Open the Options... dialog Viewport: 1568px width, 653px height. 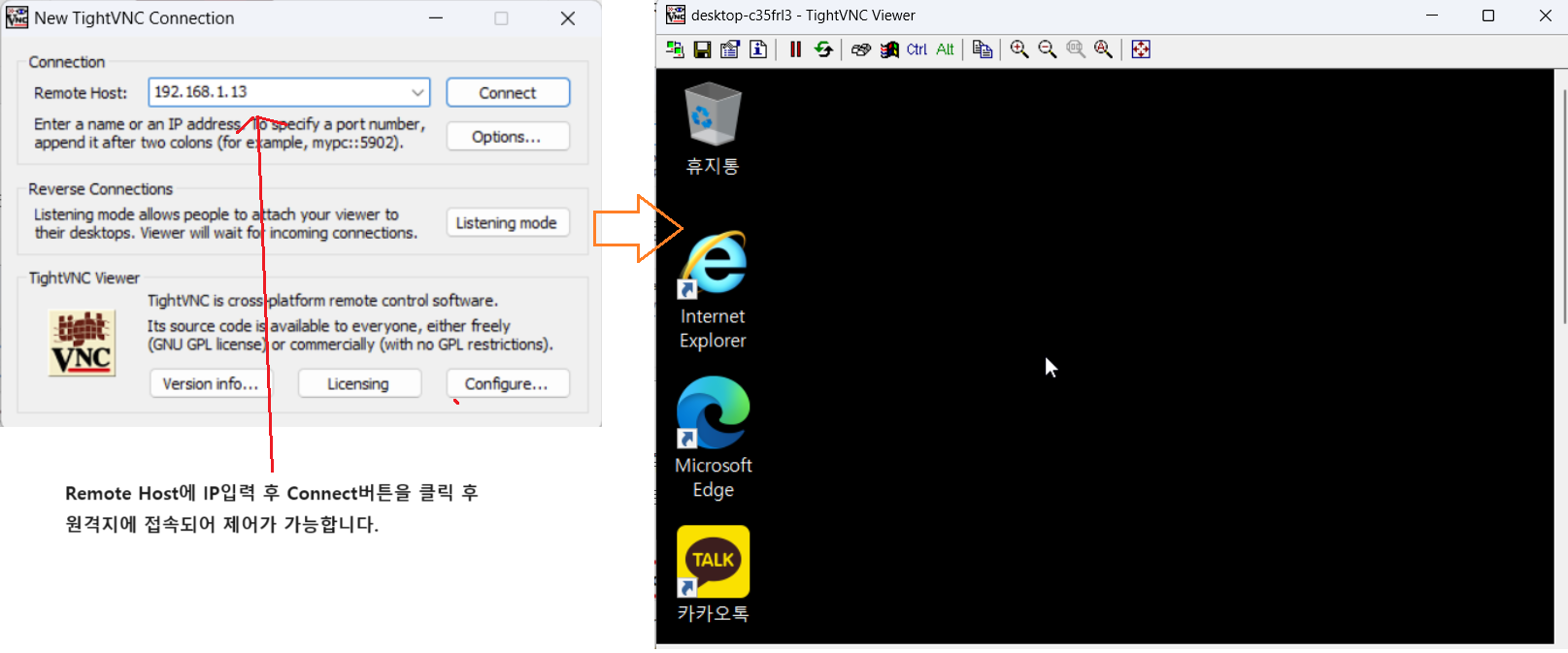(508, 137)
